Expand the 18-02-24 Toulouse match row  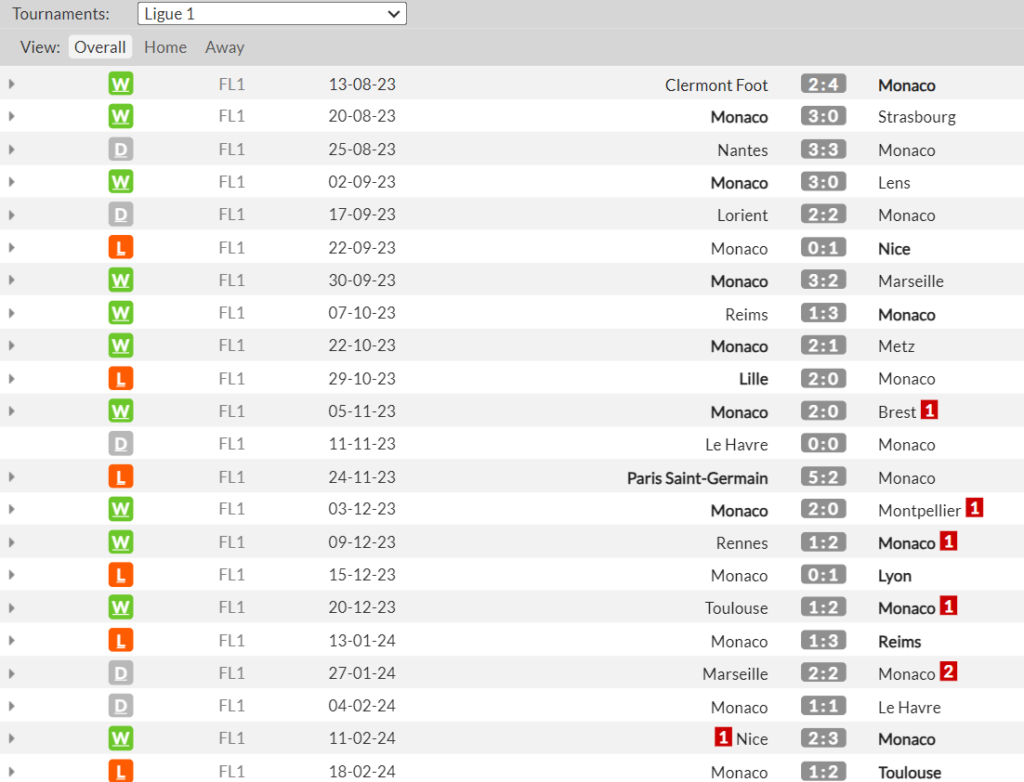pyautogui.click(x=12, y=772)
